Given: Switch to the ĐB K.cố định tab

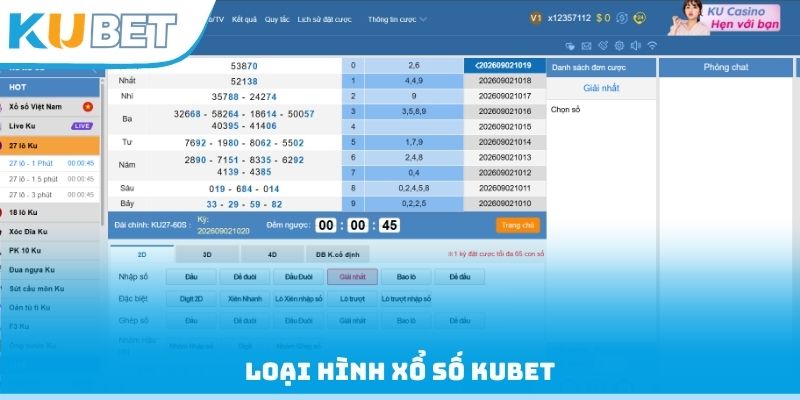Looking at the screenshot, I should 337,254.
